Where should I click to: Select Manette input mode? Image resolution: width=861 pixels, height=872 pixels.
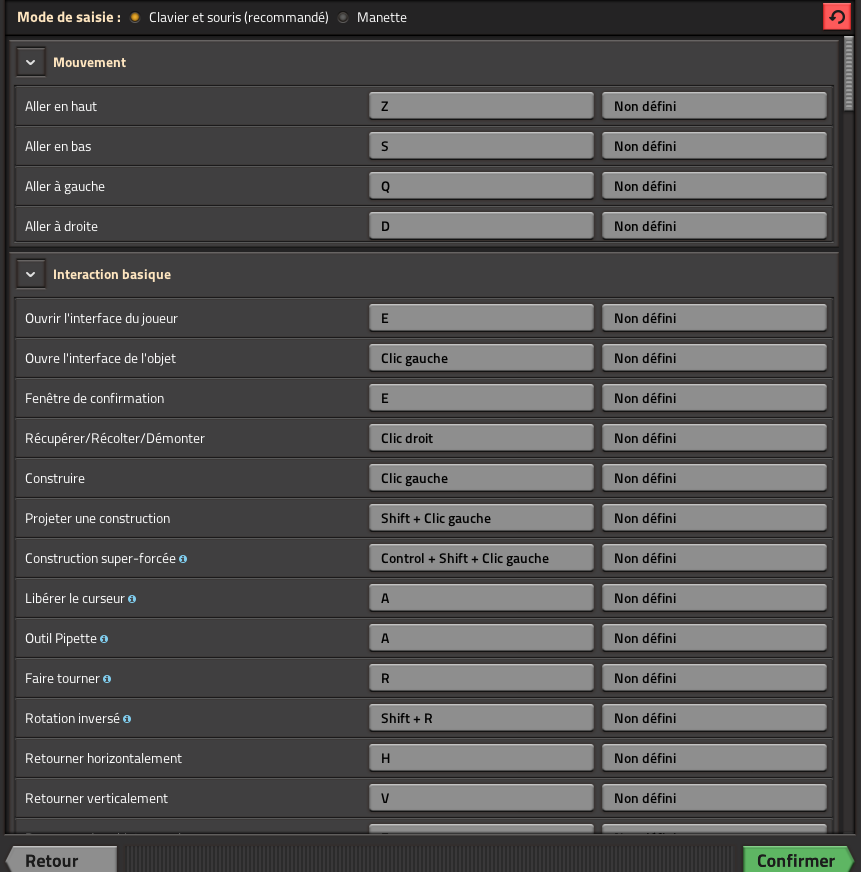coord(343,18)
